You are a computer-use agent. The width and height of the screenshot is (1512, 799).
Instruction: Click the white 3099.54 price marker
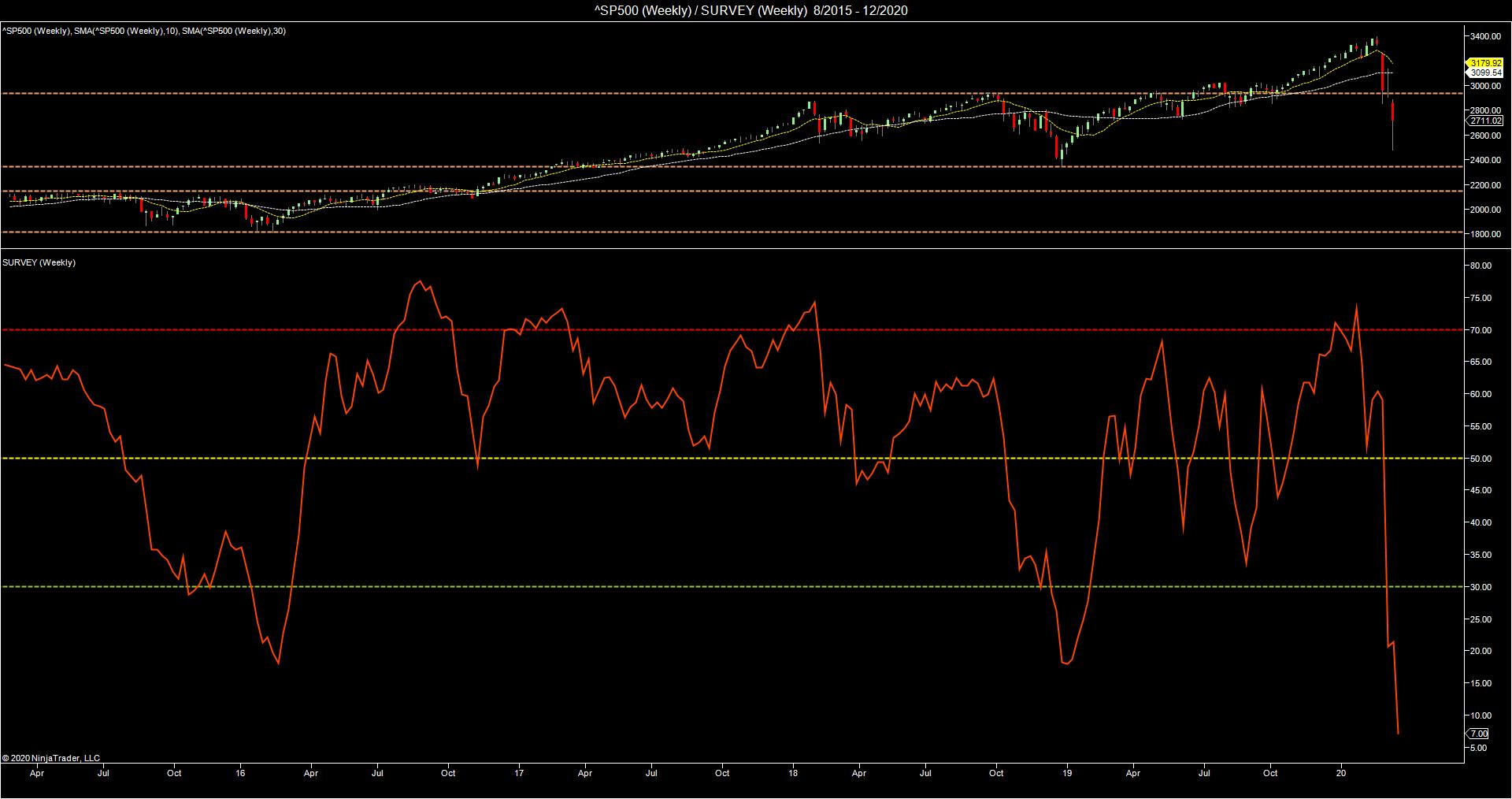pos(1486,72)
